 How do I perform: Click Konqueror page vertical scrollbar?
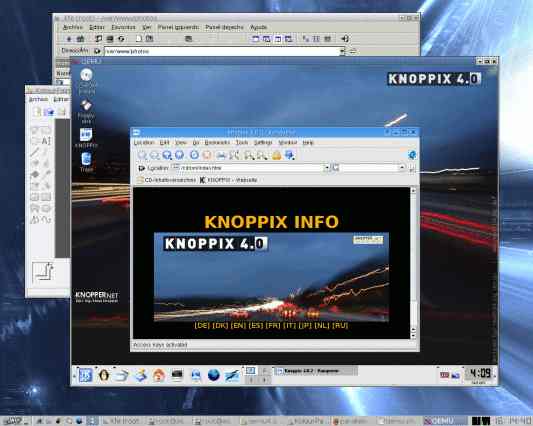[413, 263]
